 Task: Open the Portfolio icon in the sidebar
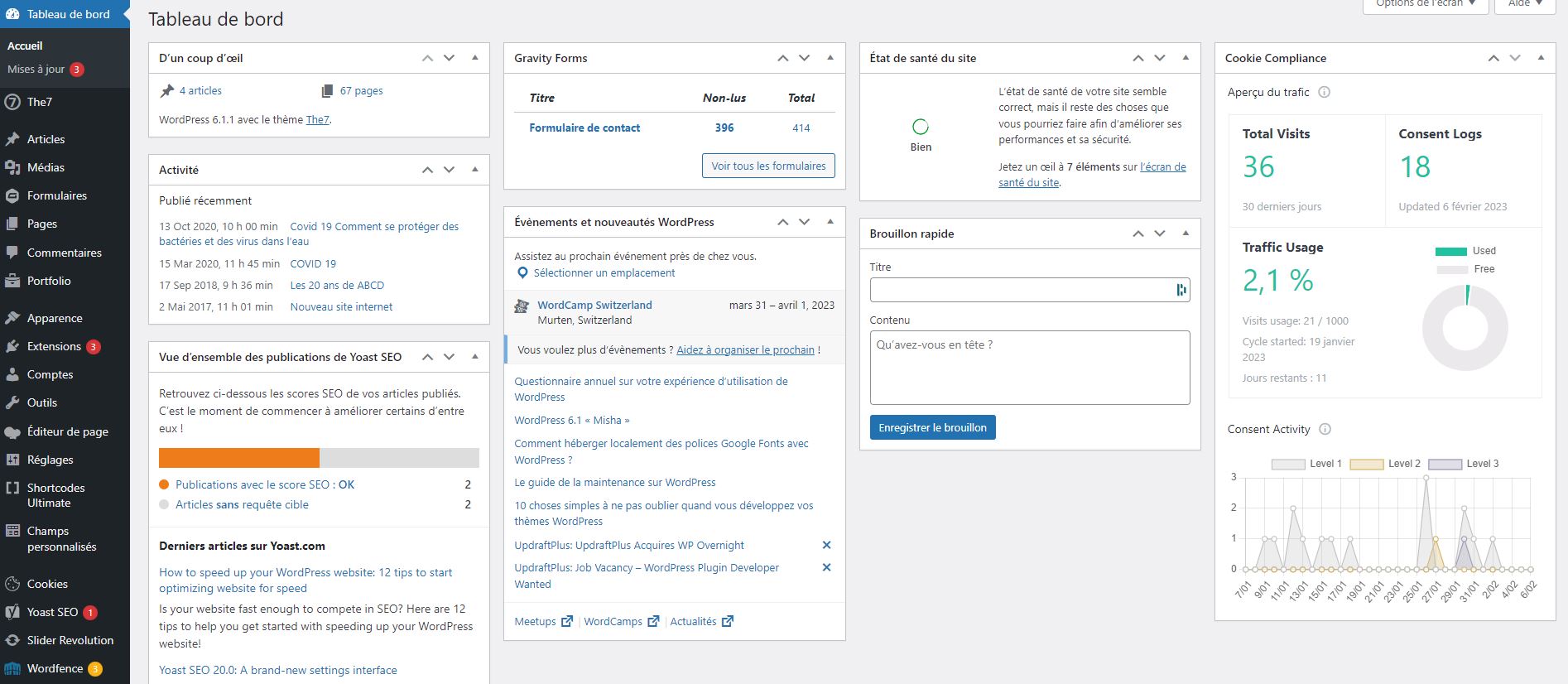click(12, 281)
